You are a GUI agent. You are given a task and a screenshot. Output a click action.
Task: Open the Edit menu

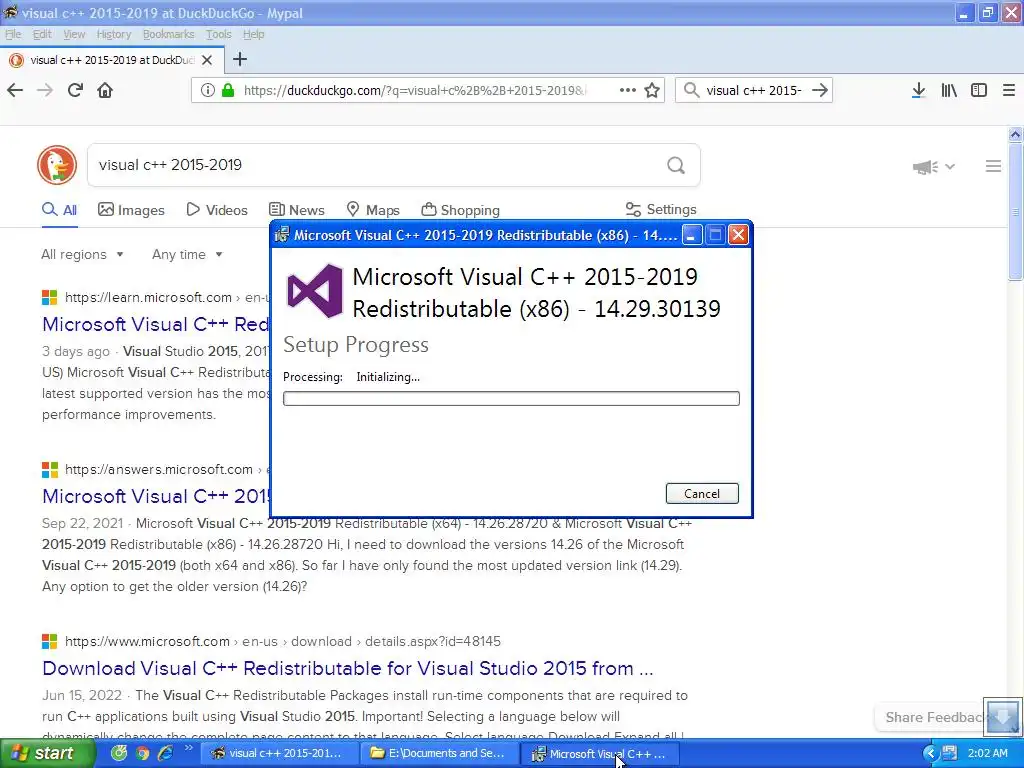click(42, 34)
